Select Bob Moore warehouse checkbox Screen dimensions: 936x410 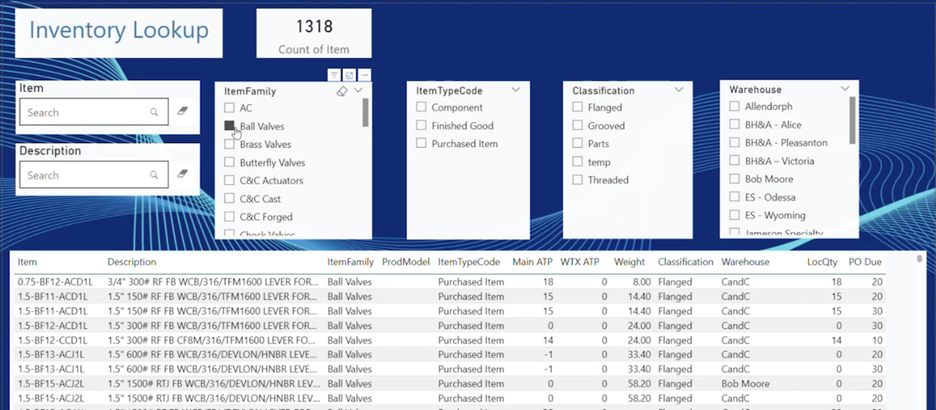734,179
